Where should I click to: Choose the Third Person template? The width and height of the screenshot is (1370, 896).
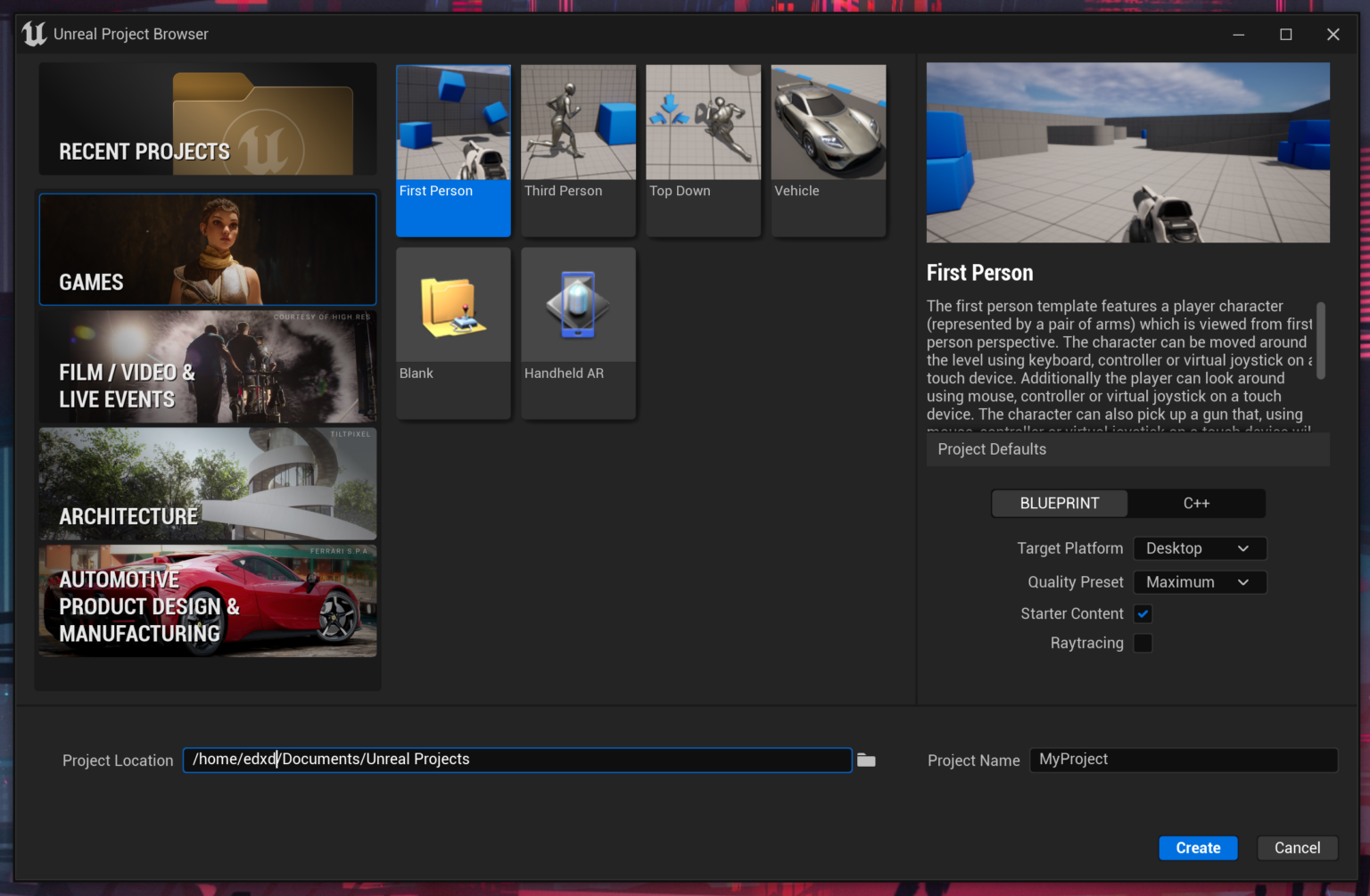tap(578, 123)
